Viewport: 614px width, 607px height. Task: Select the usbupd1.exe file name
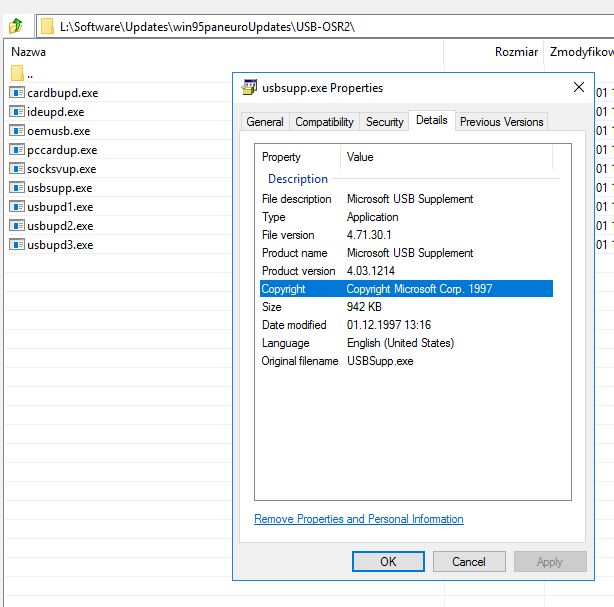[x=60, y=207]
